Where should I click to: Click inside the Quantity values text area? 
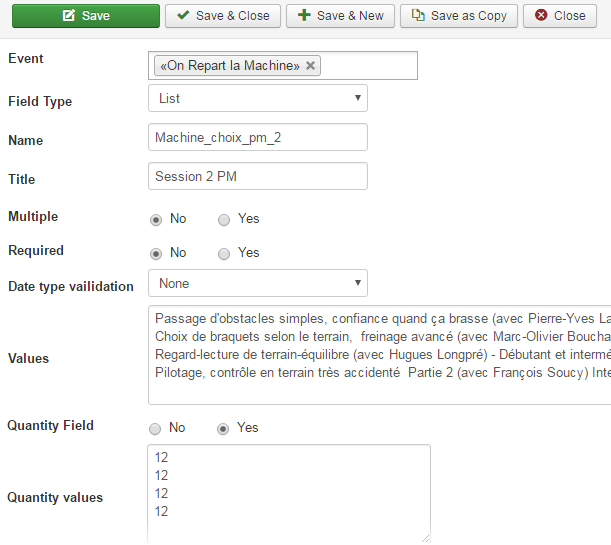coord(288,490)
